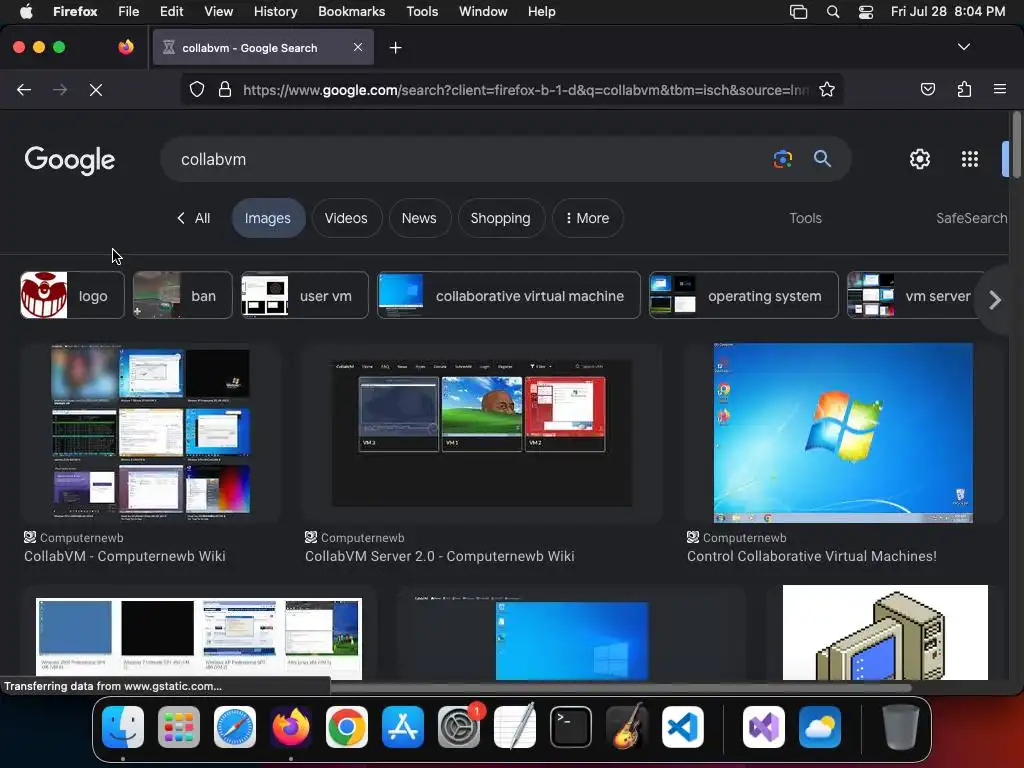Open a new tab with plus button
This screenshot has height=768, width=1024.
[x=395, y=48]
